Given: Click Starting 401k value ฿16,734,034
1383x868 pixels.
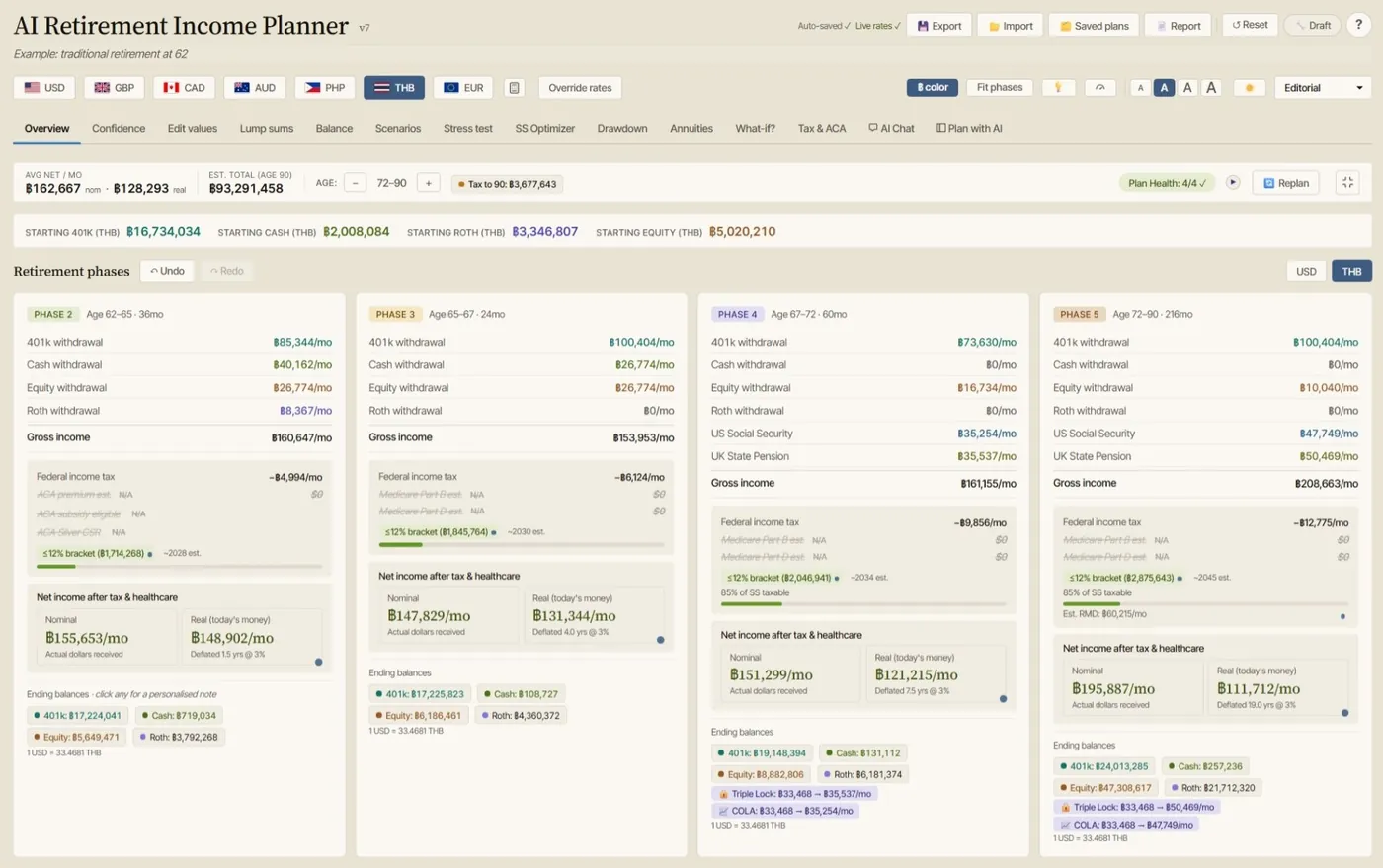Looking at the screenshot, I should (163, 232).
